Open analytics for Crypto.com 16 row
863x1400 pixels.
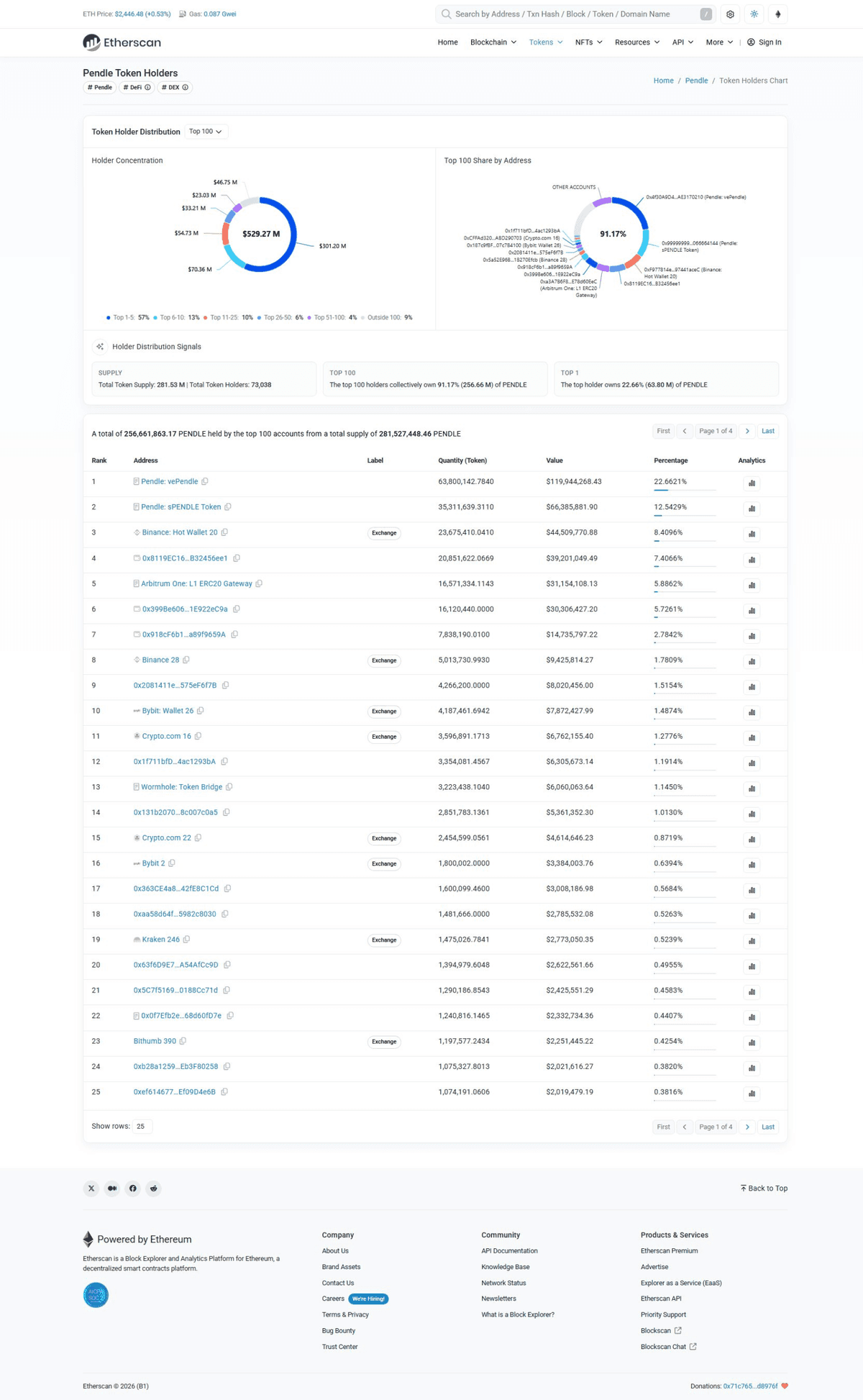tap(752, 737)
